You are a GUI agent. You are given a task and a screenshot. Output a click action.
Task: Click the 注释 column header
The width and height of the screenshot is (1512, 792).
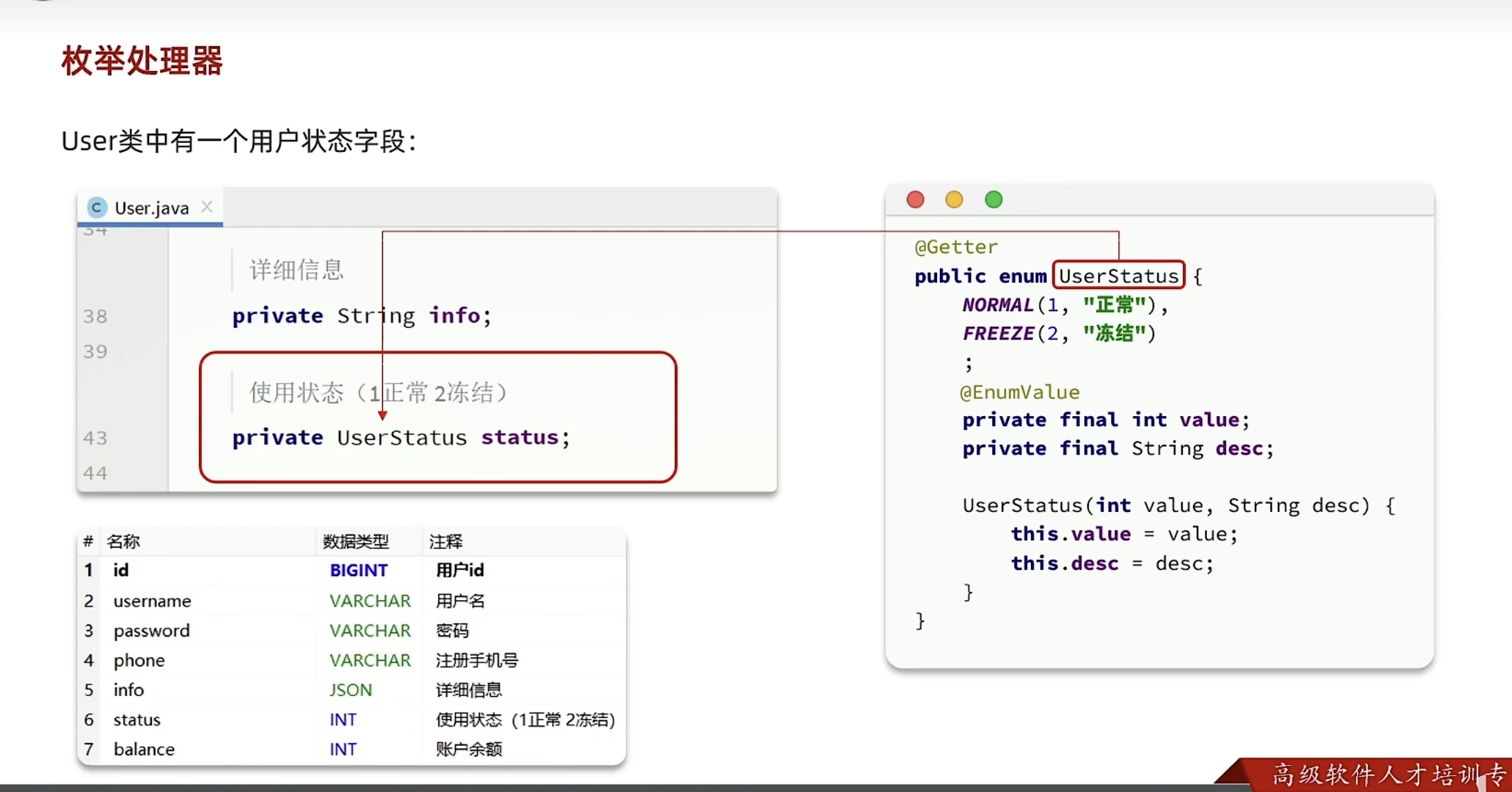click(x=446, y=542)
